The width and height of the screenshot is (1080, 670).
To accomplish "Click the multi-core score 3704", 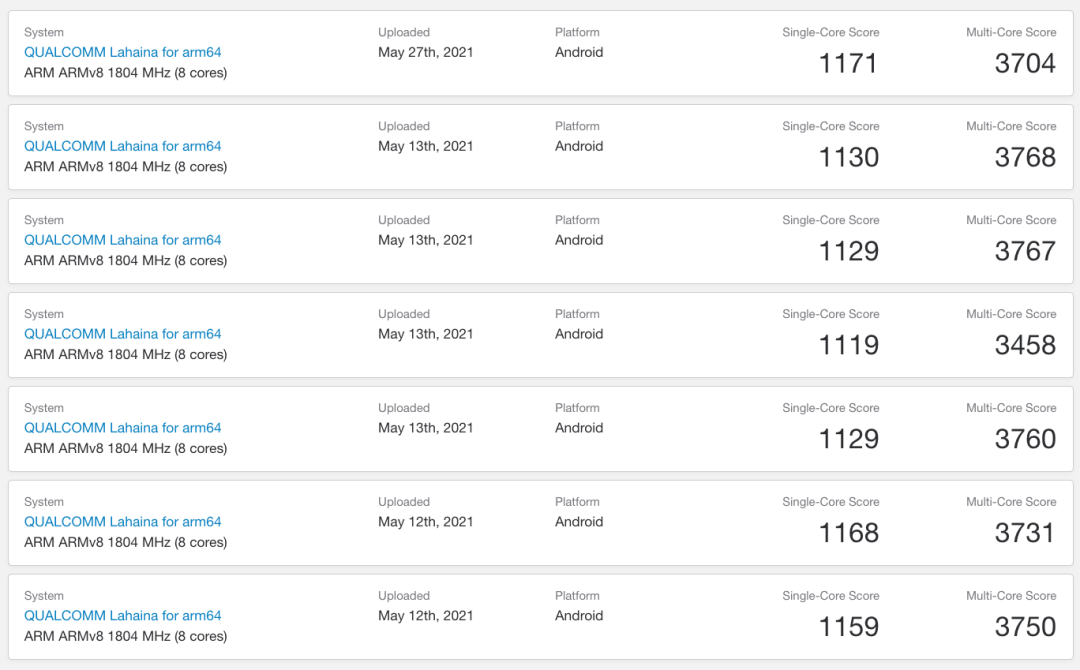I will tap(1025, 63).
